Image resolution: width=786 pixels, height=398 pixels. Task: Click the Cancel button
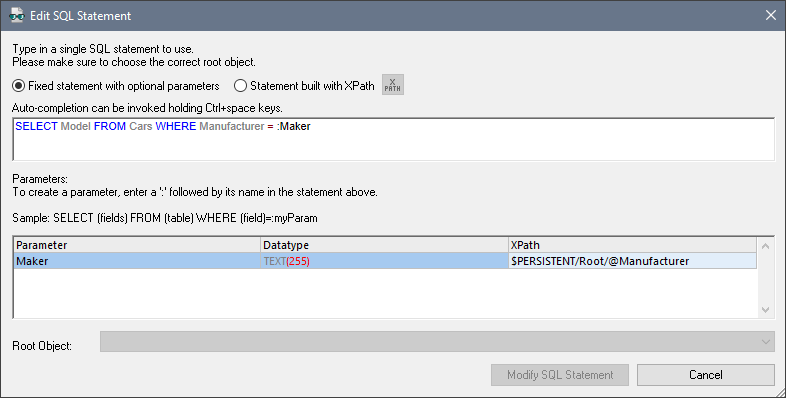click(706, 375)
